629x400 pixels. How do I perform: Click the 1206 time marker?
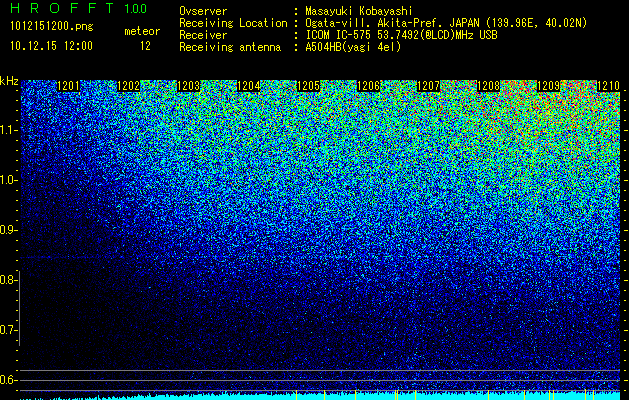click(369, 86)
